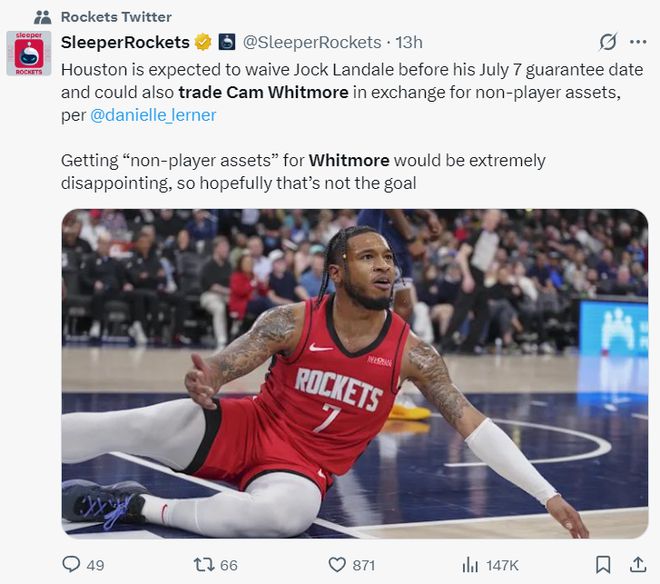Open the @danielle_lerner mention link
Image resolution: width=660 pixels, height=584 pixels.
pos(153,115)
